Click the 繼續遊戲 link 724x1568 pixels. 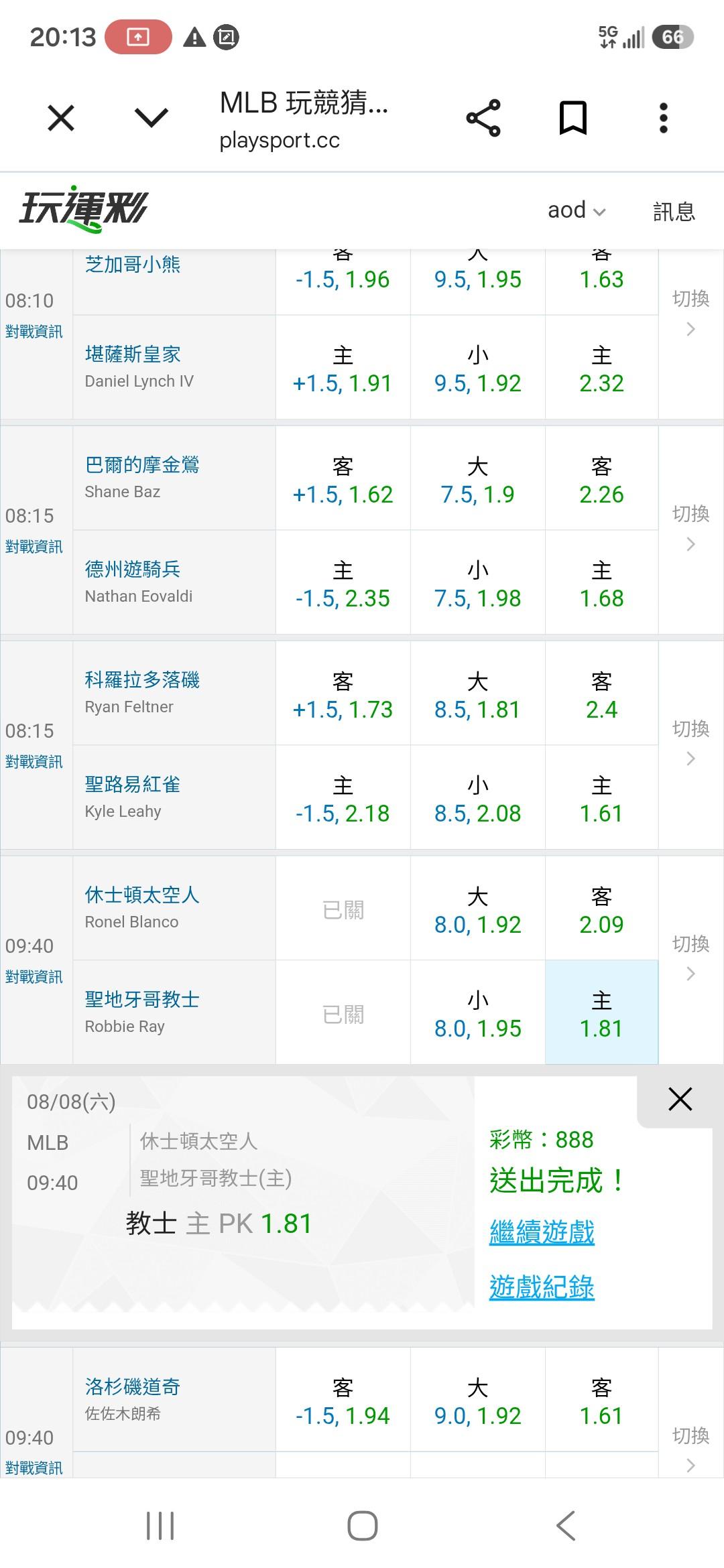point(542,1232)
